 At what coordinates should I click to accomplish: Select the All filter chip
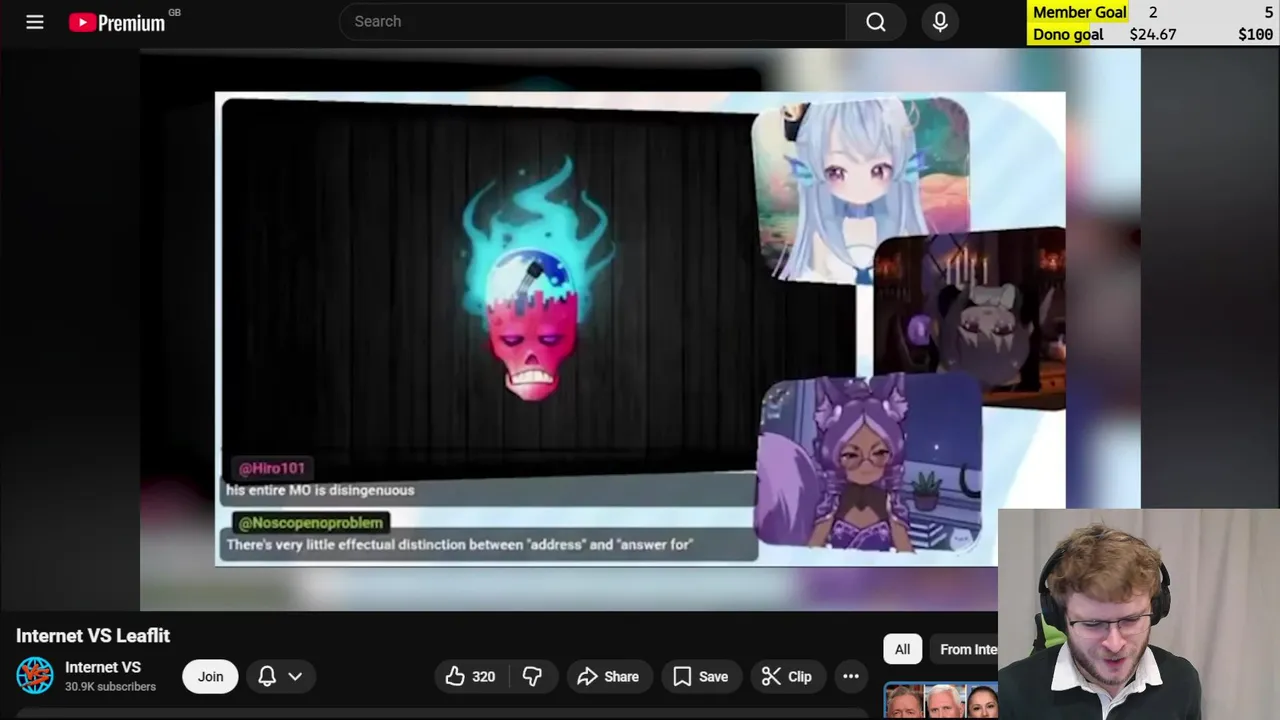click(x=902, y=649)
